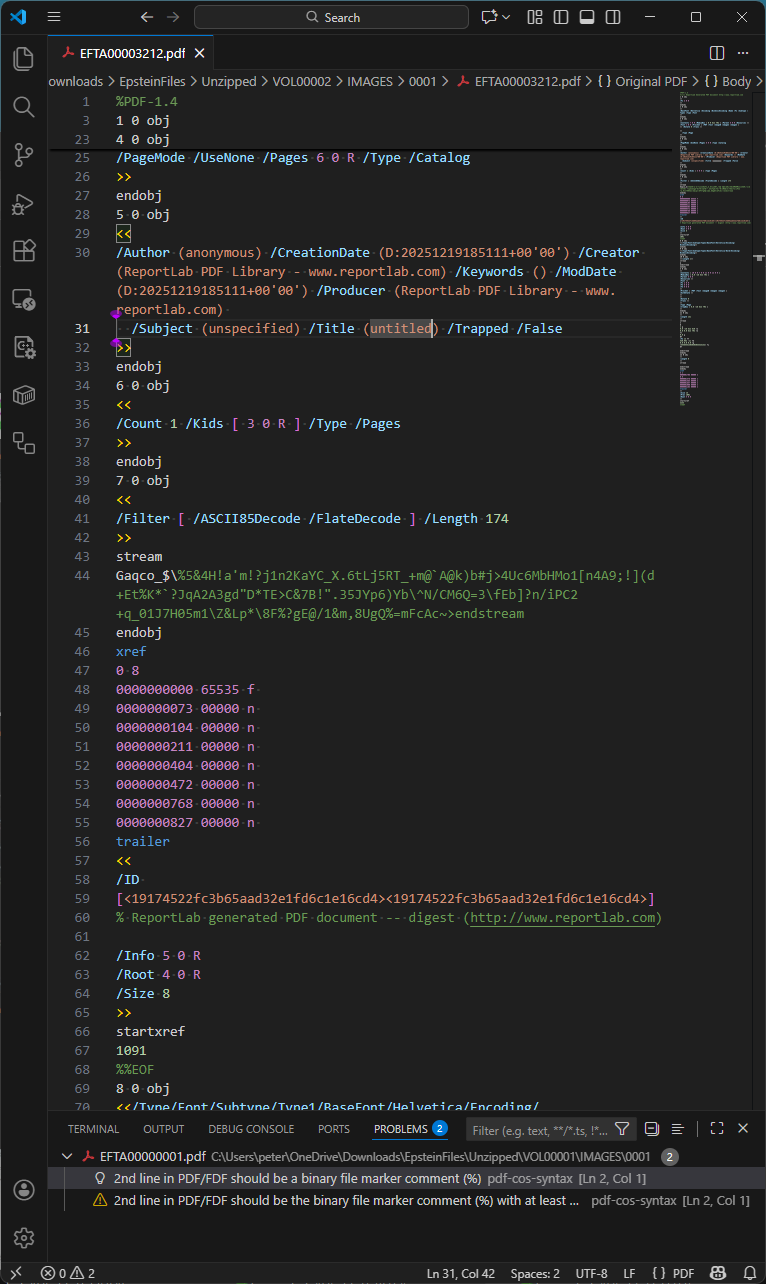Viewport: 766px width, 1284px height.
Task: Maximize the Problems panel size
Action: (x=716, y=1128)
